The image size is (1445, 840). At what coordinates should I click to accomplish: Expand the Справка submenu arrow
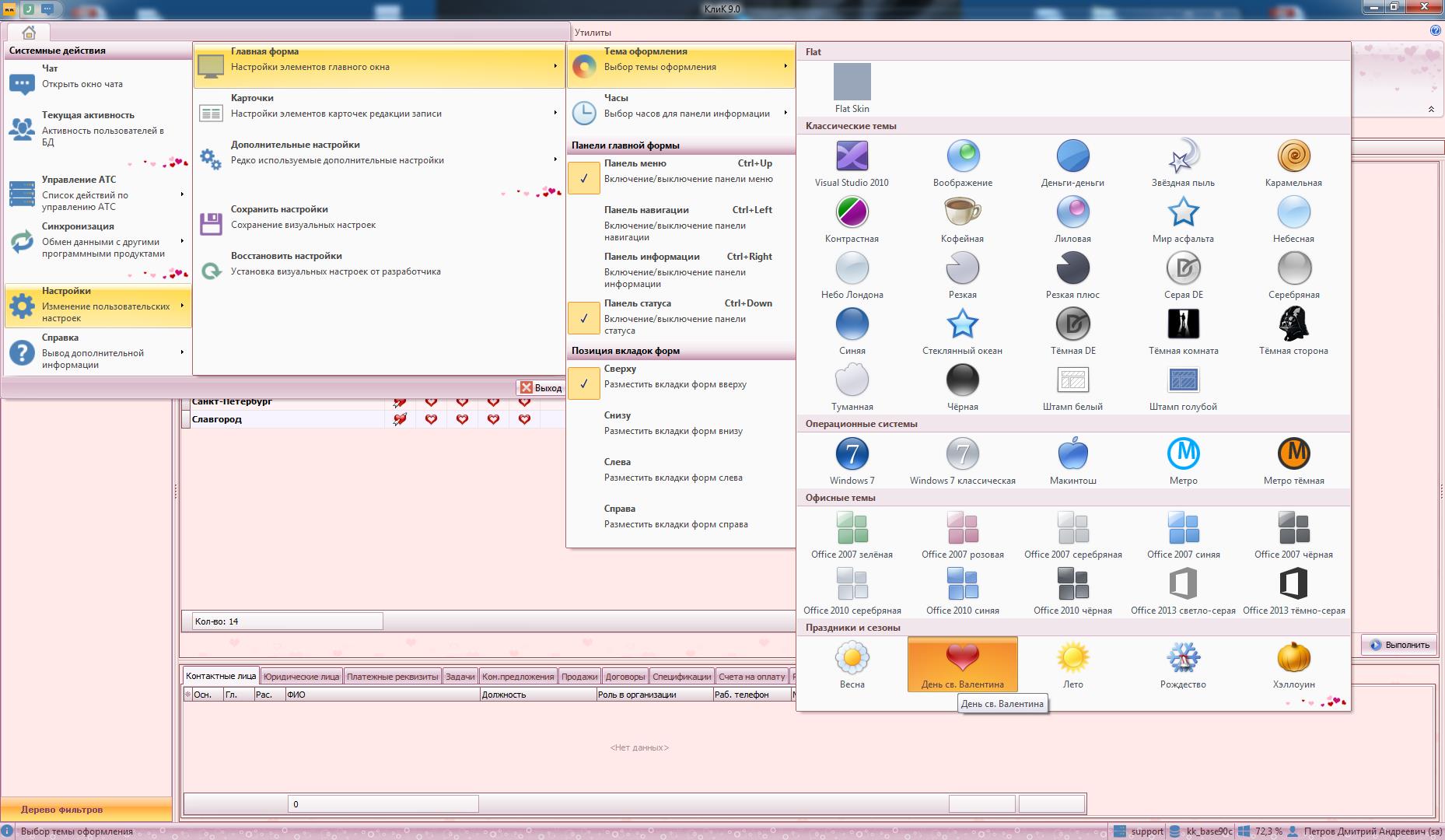coord(182,352)
